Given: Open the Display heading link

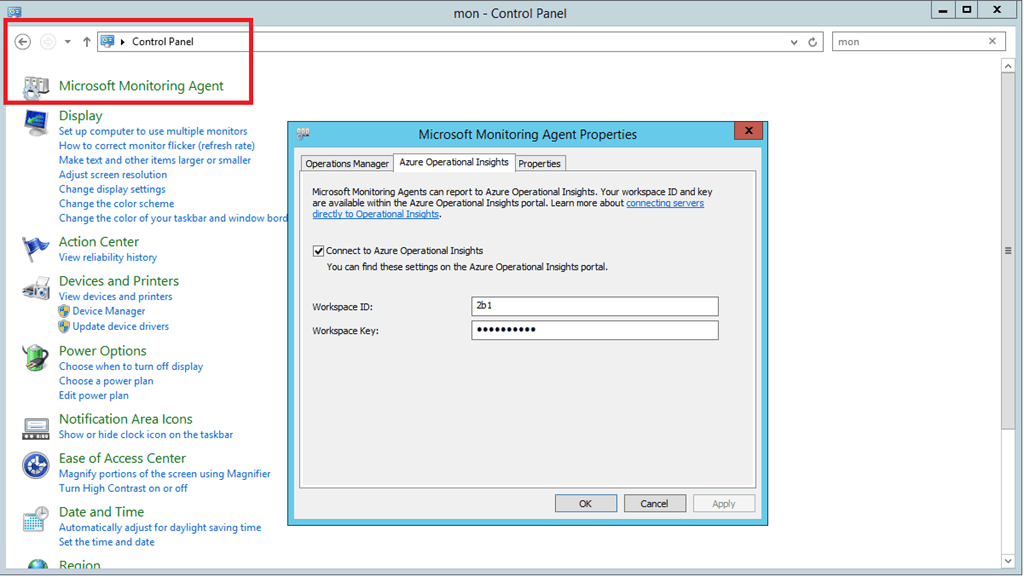Looking at the screenshot, I should 80,116.
